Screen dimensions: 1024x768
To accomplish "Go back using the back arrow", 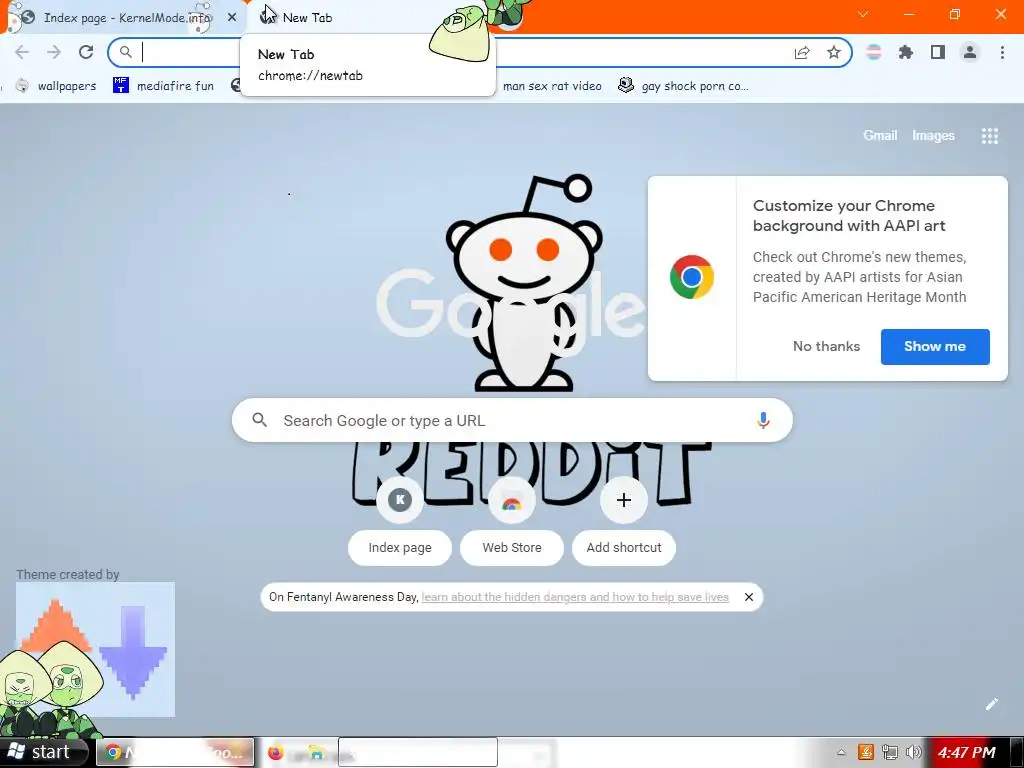I will click(x=22, y=52).
